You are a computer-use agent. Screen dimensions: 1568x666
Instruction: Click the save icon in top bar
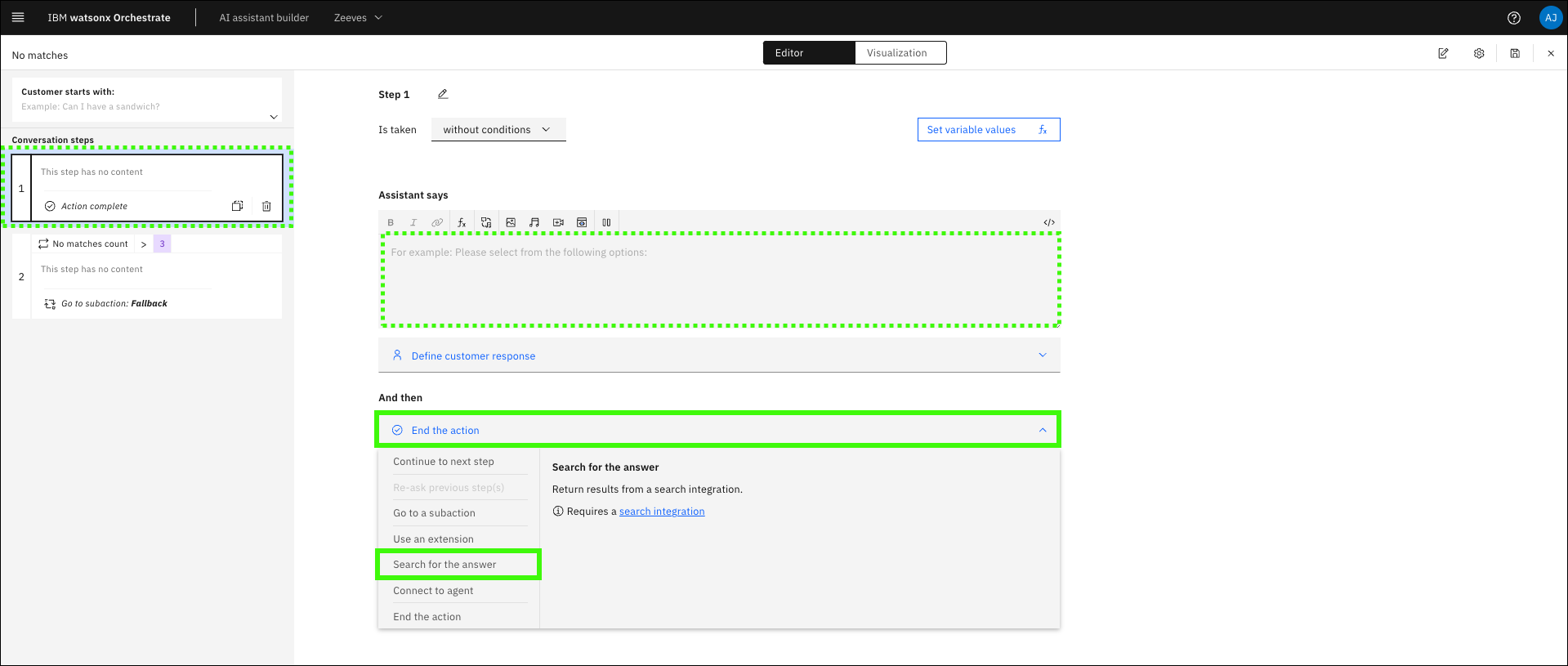1515,53
